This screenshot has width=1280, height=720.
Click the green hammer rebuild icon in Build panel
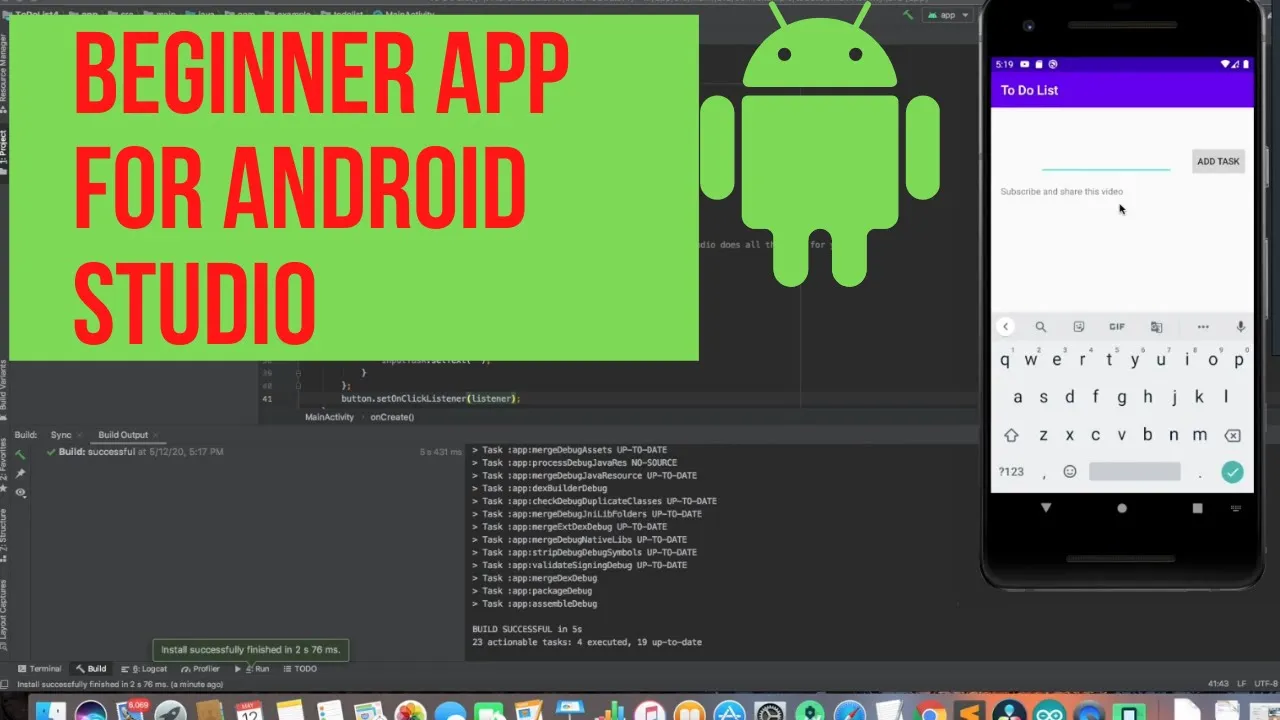[x=20, y=454]
